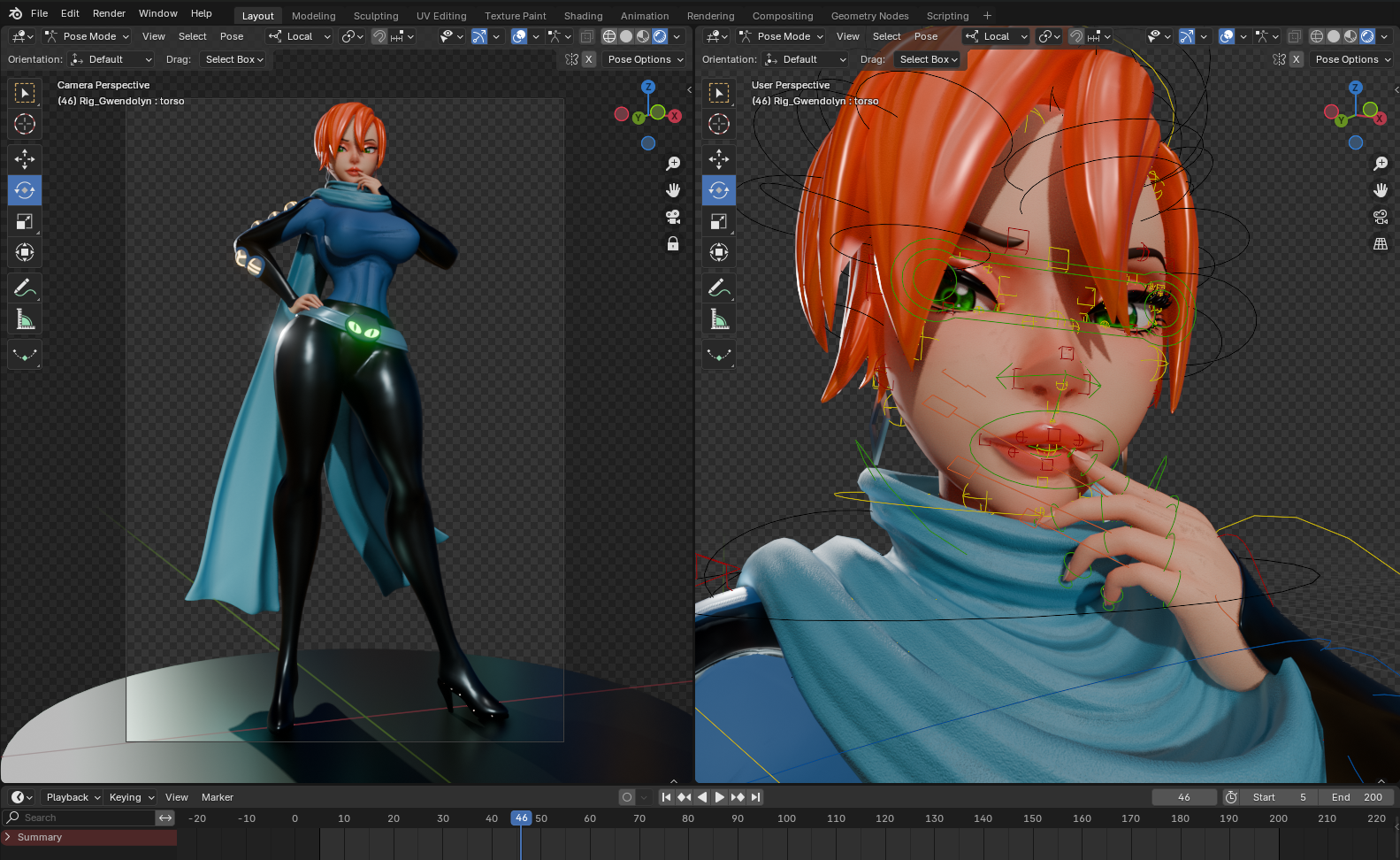Switch to orthographic grid view in right viewport
Viewport: 1400px width, 860px height.
[1381, 243]
